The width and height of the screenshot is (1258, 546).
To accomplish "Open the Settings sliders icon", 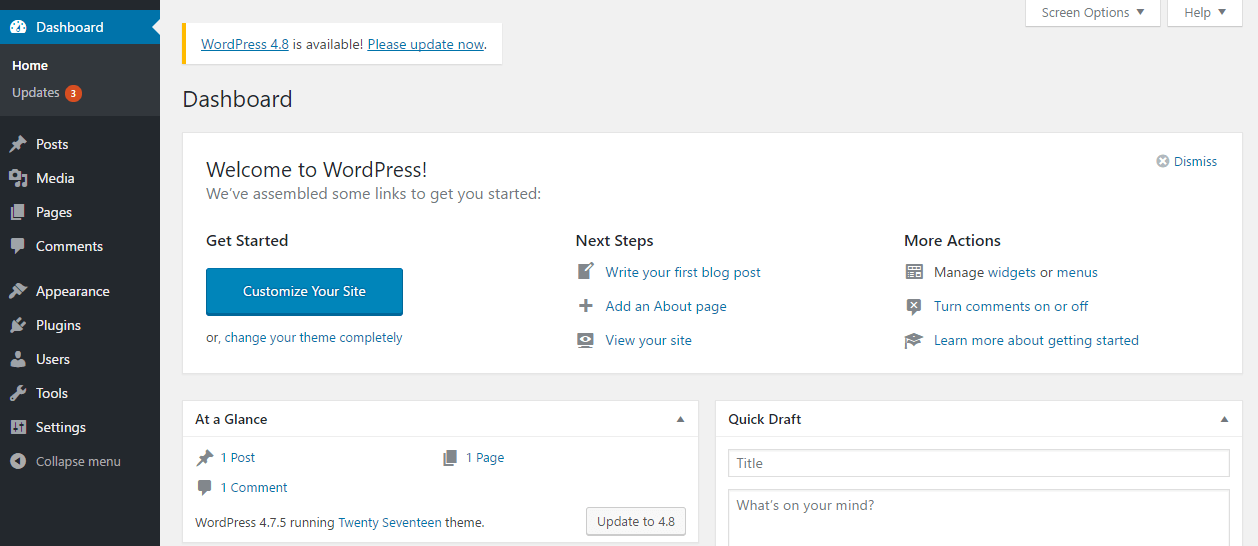I will point(18,427).
